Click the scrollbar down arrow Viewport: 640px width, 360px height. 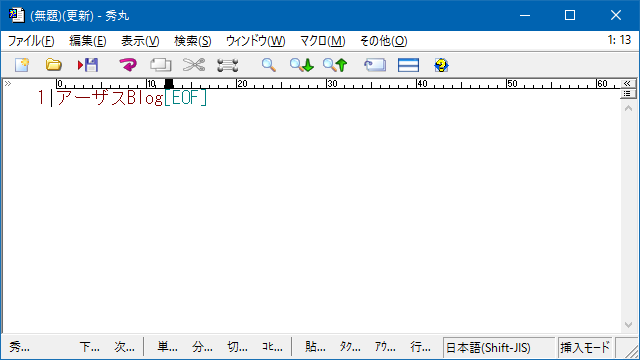629,325
